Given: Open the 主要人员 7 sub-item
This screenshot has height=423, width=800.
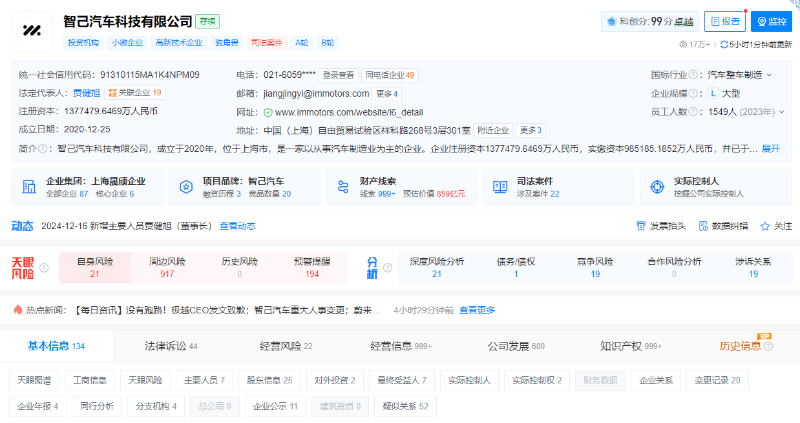Looking at the screenshot, I should coord(204,380).
